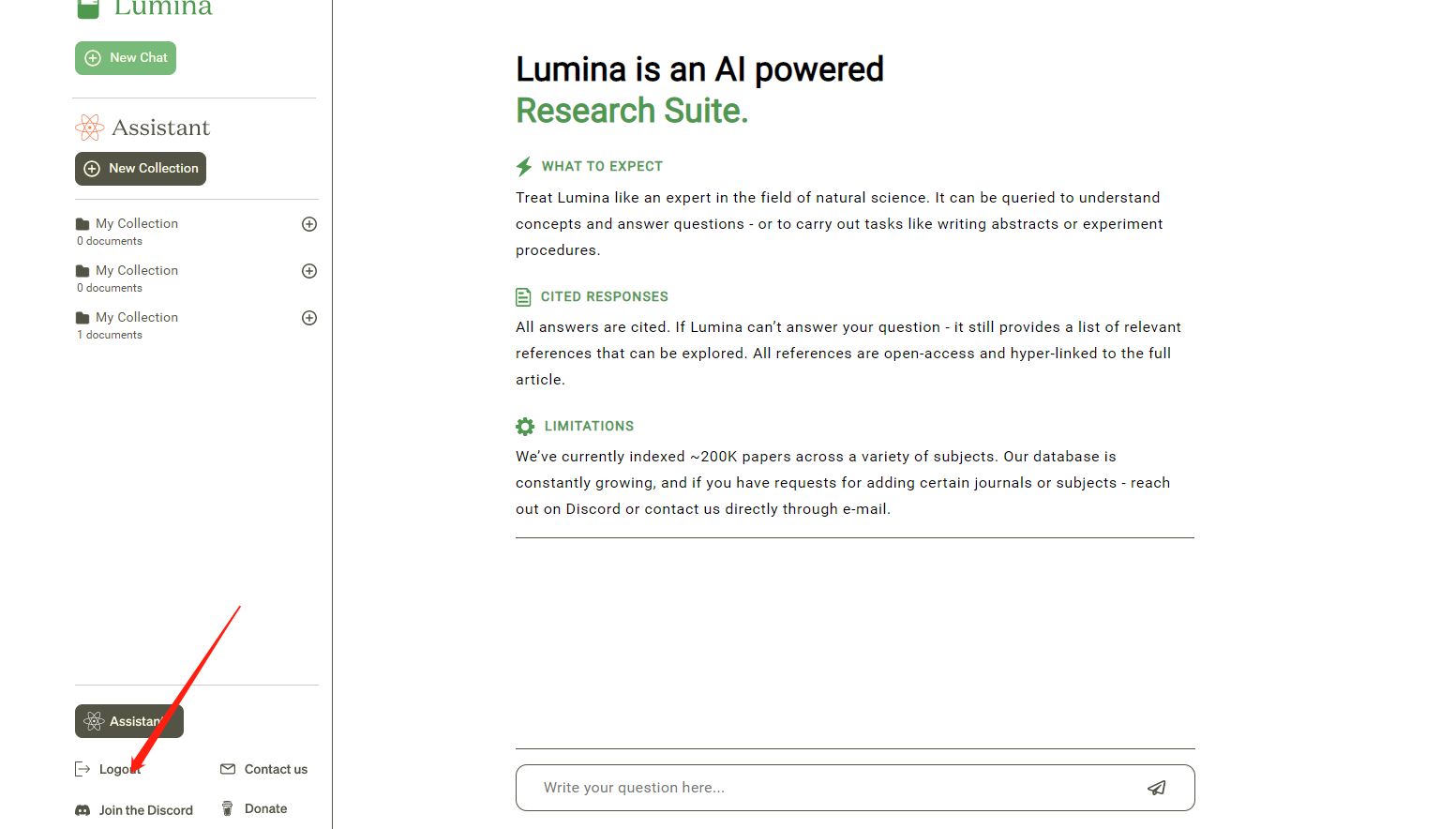
Task: Open the add icon beside the last collection
Action: (x=309, y=318)
